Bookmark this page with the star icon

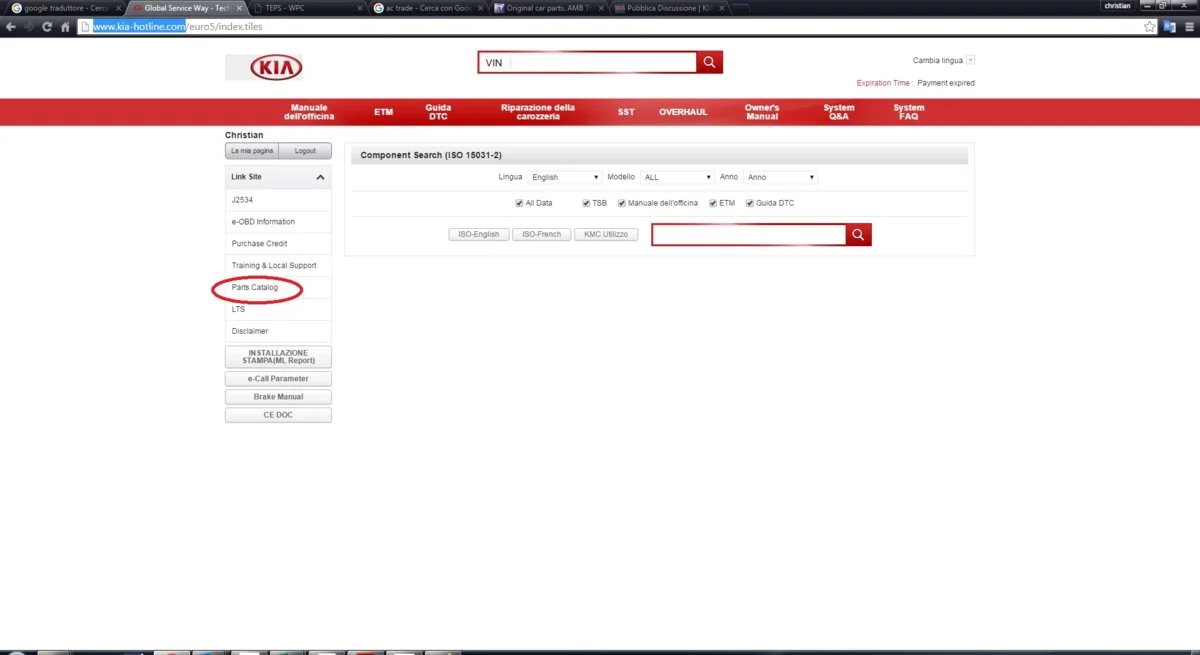(1151, 26)
